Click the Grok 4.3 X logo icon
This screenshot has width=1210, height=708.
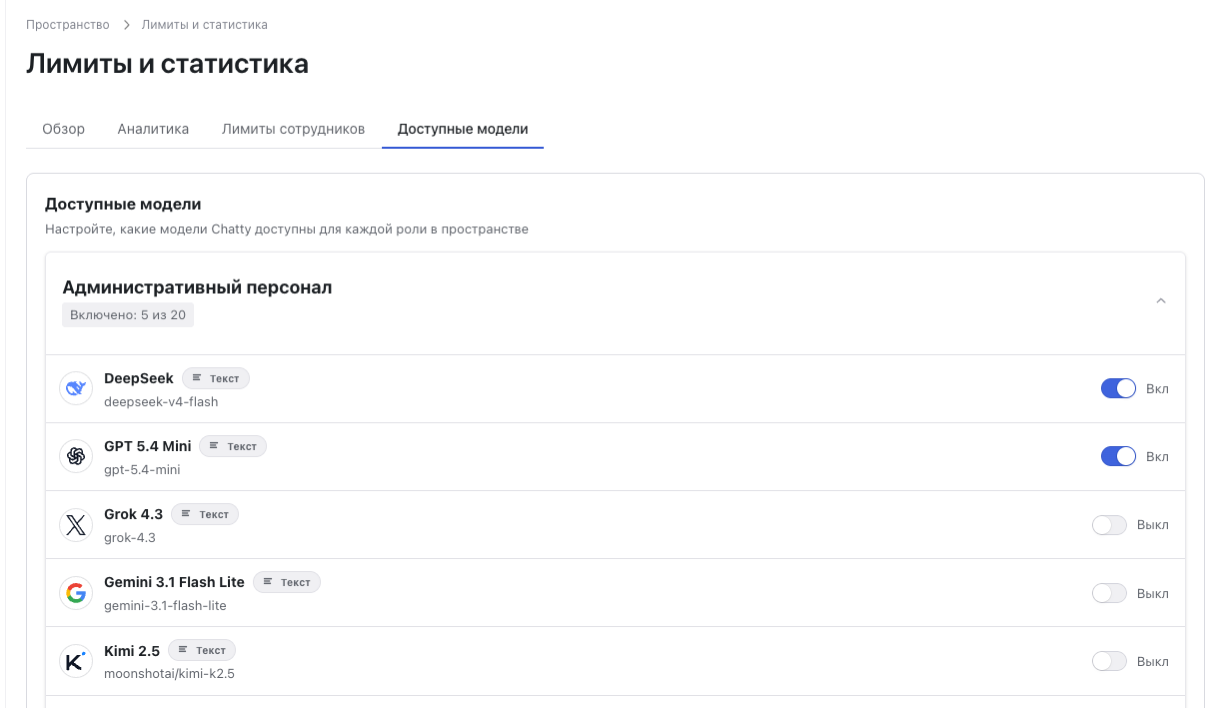click(x=76, y=524)
